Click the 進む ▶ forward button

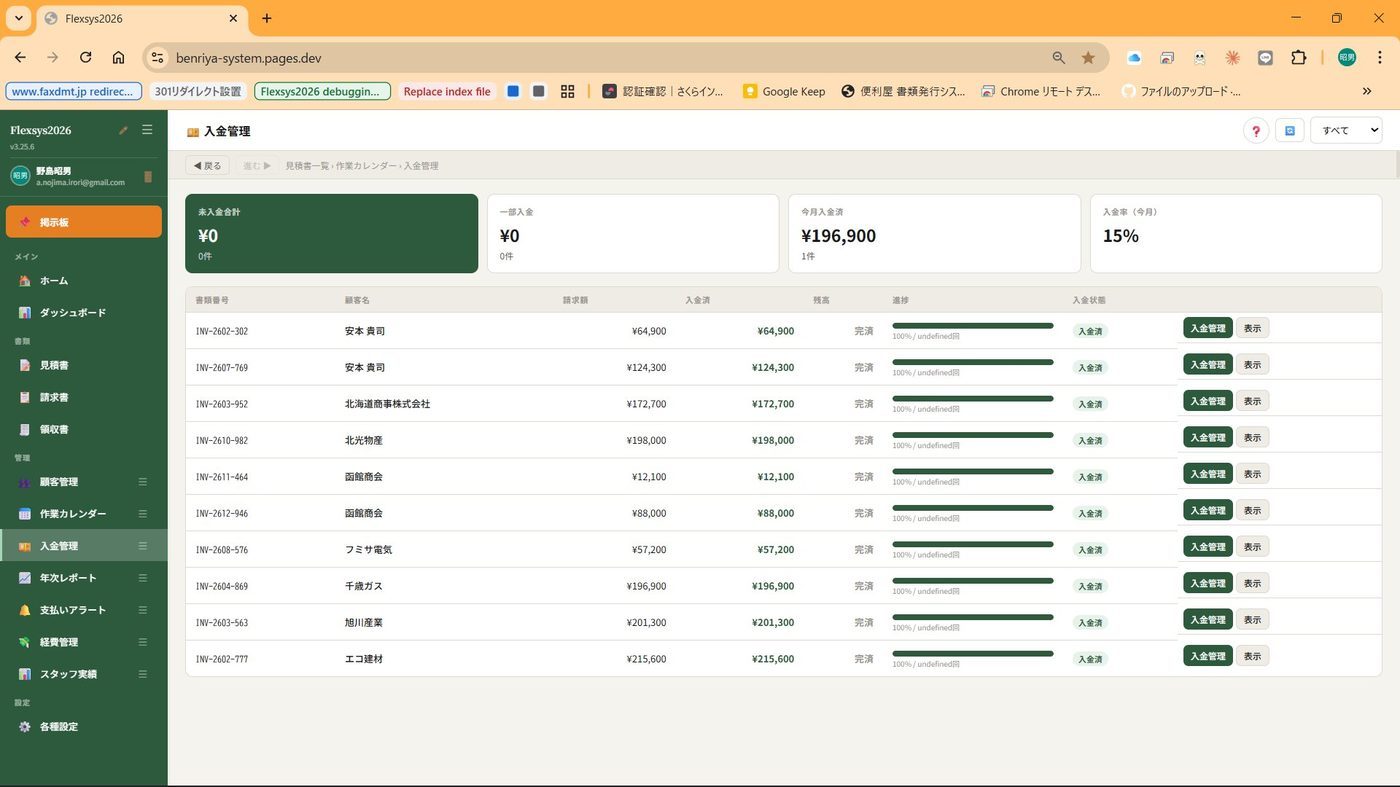(x=257, y=166)
